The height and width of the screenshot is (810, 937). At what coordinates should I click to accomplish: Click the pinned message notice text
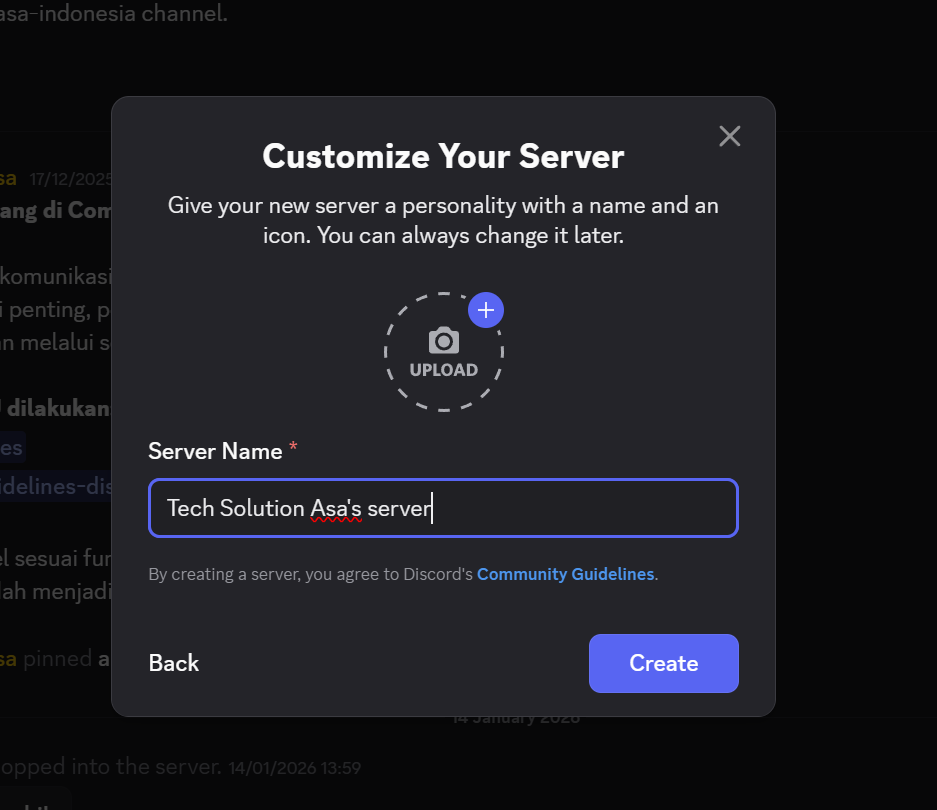coord(60,659)
